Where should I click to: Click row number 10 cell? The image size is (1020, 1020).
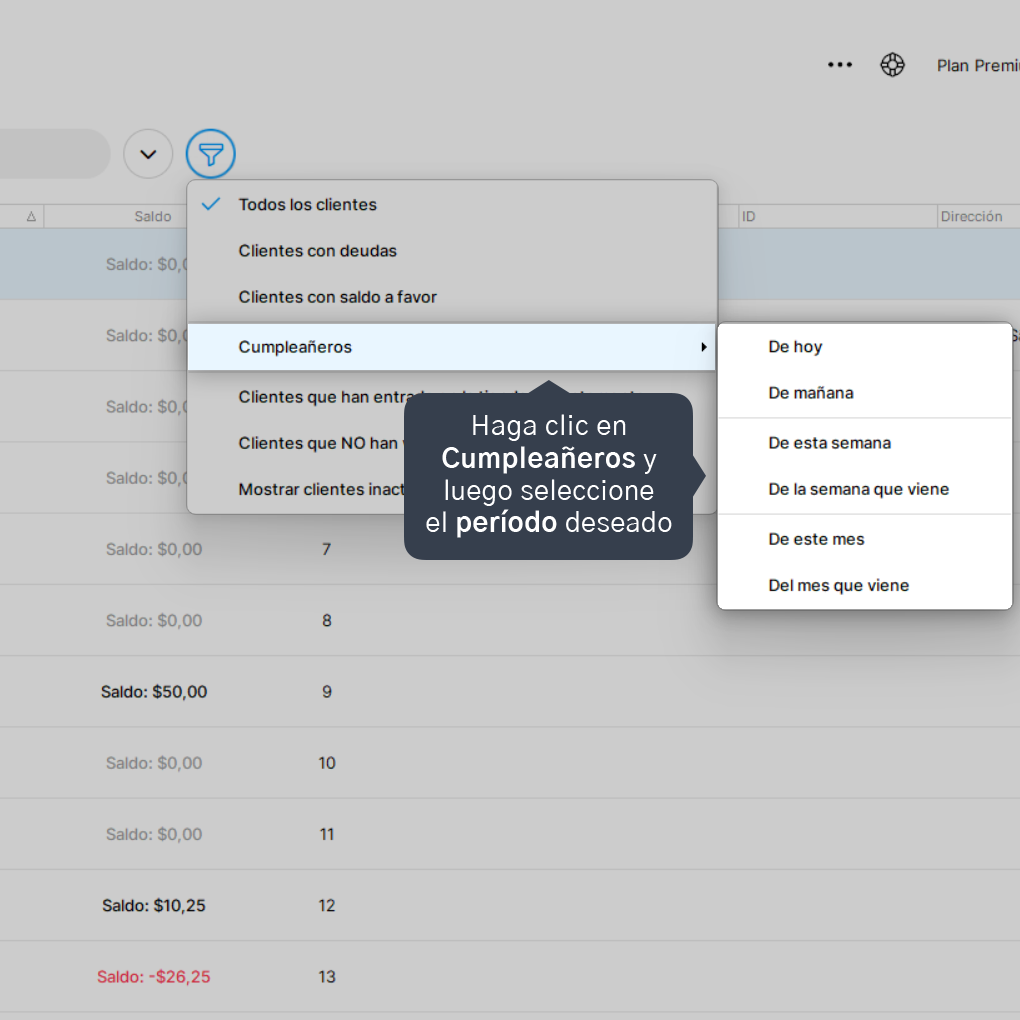click(327, 763)
